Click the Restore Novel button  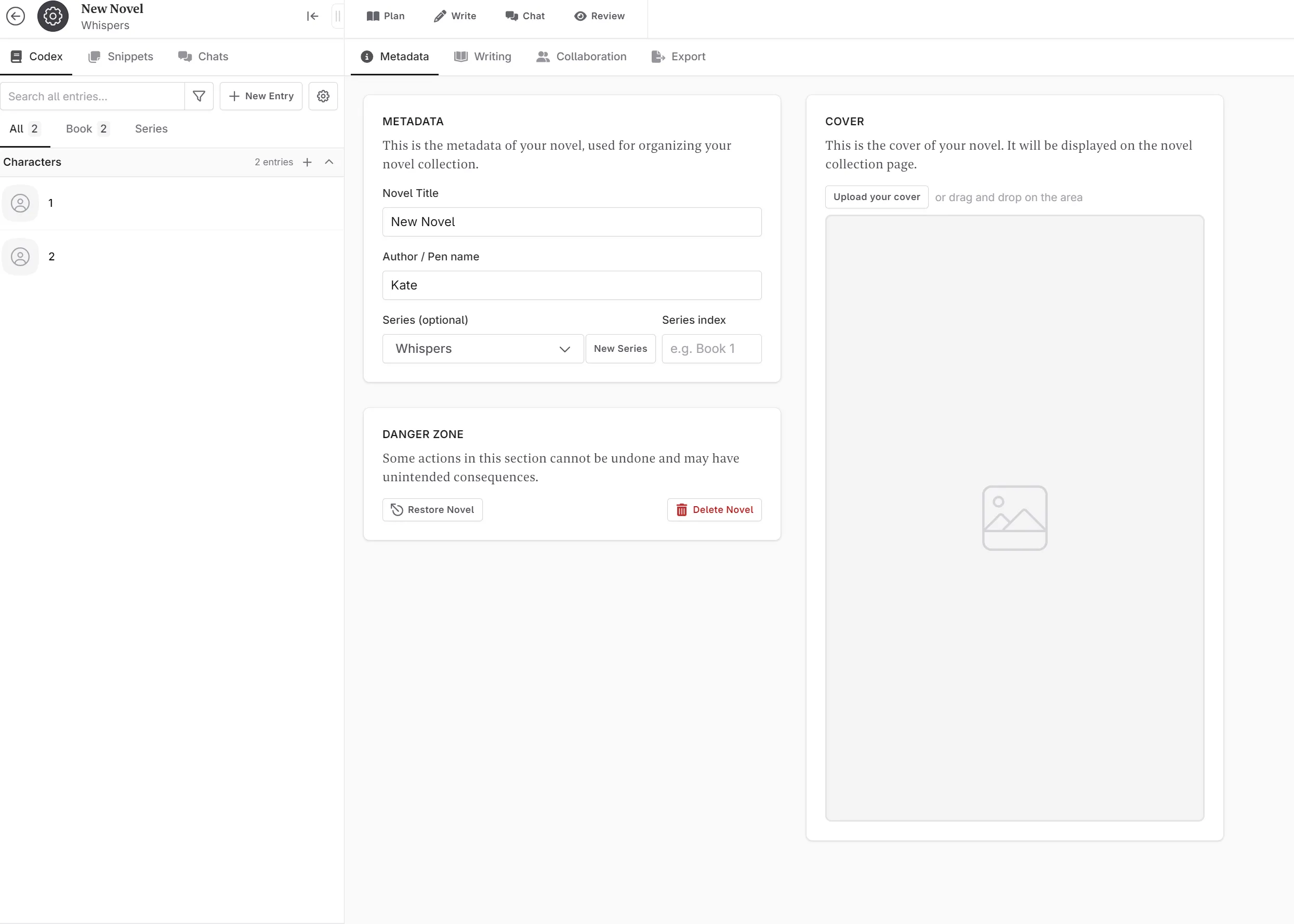point(432,510)
